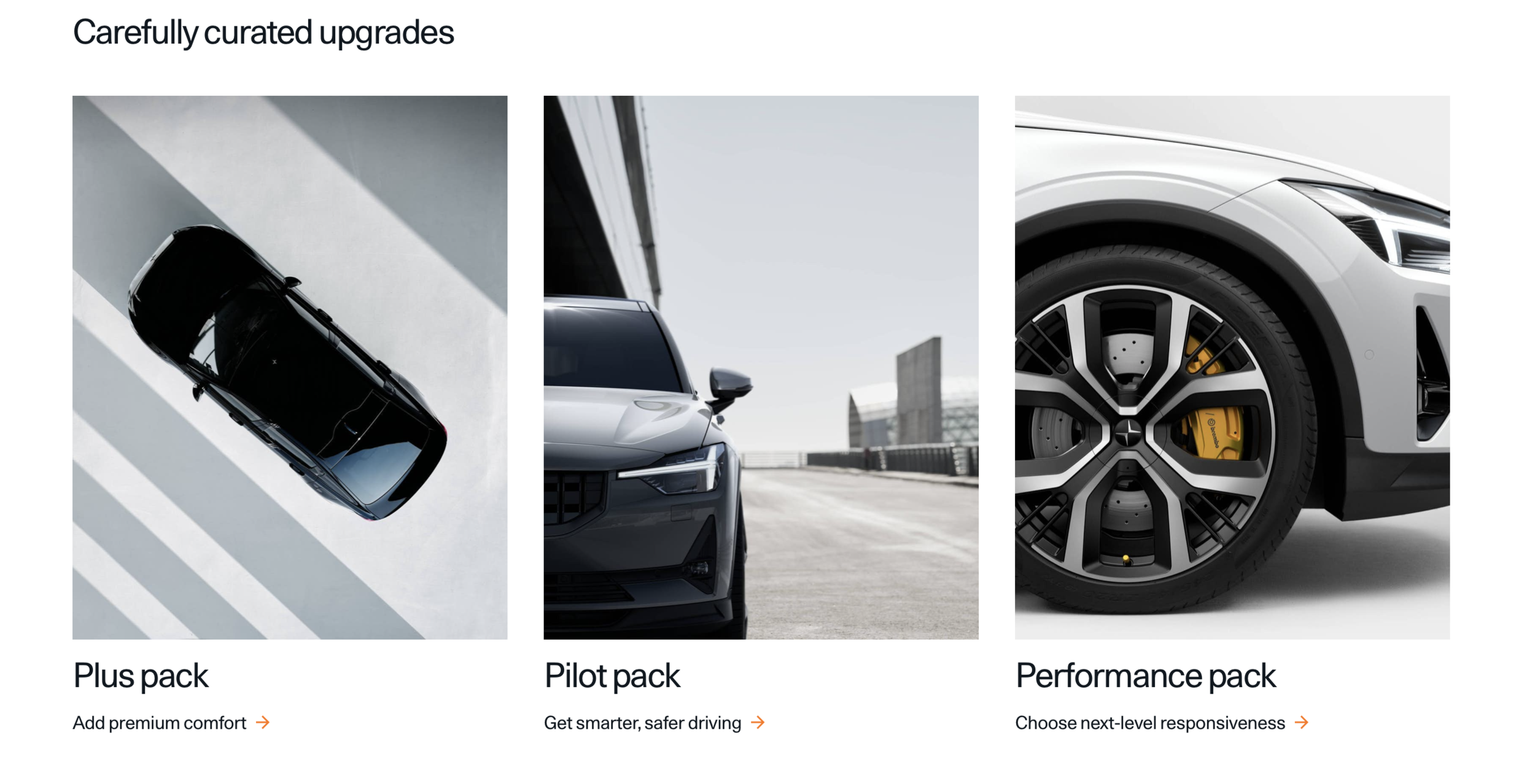
Task: Select the Pilot pack heading
Action: coord(612,677)
